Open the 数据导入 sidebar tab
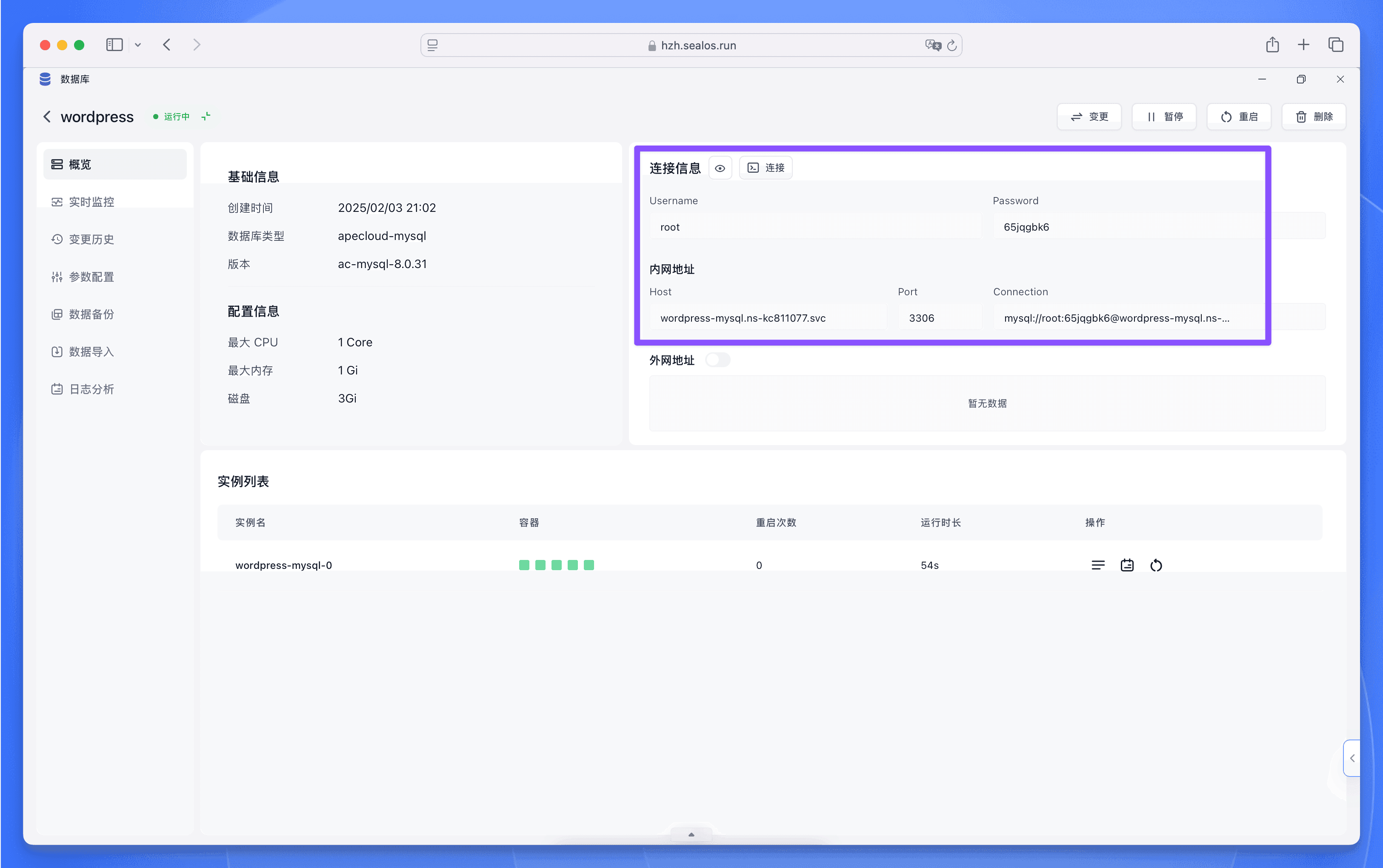The image size is (1383, 868). [115, 352]
